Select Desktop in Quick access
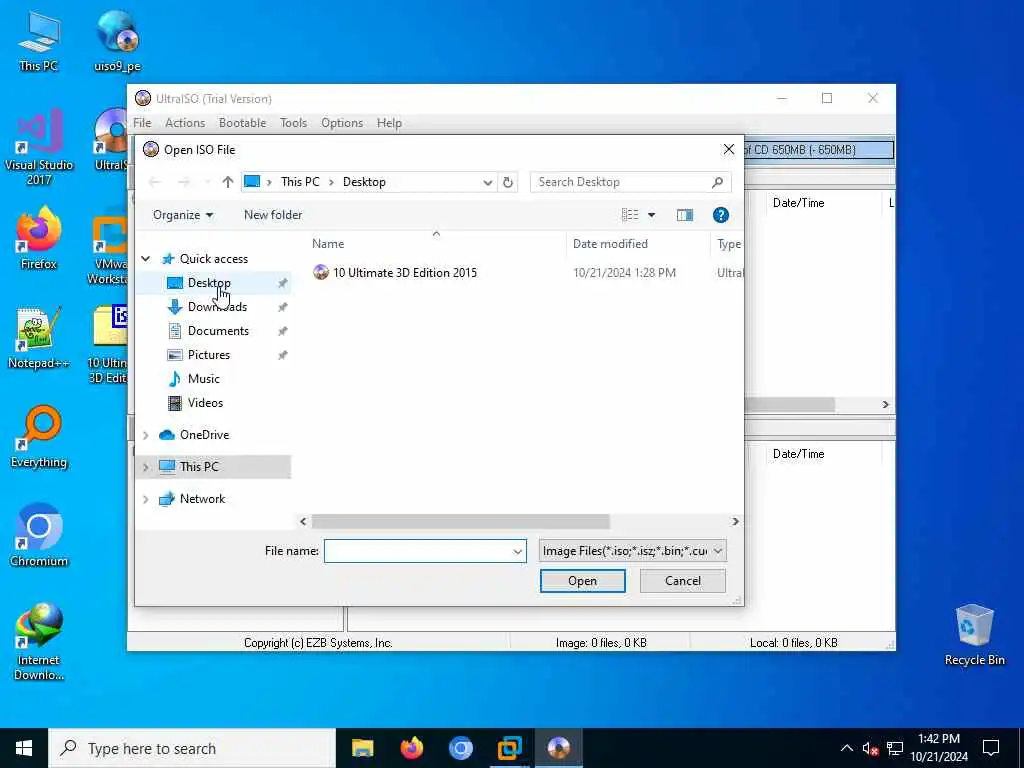 click(x=209, y=283)
